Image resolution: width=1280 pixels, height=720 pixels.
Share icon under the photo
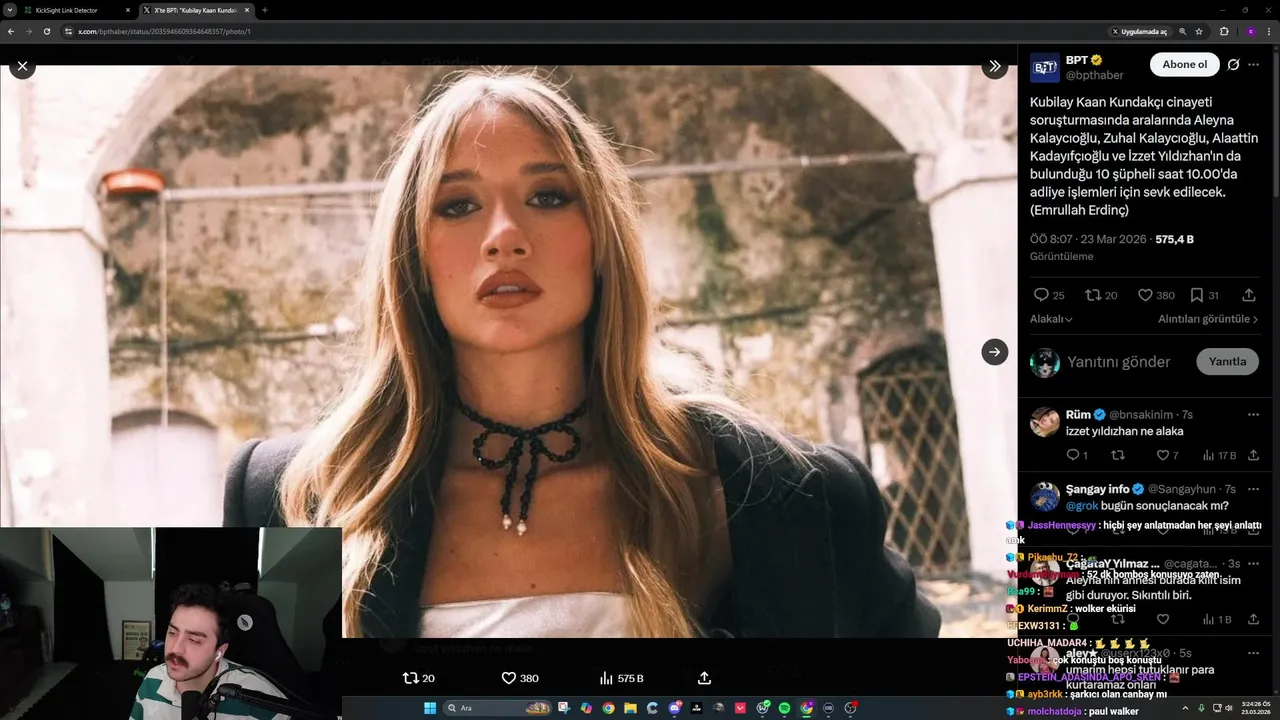point(704,678)
